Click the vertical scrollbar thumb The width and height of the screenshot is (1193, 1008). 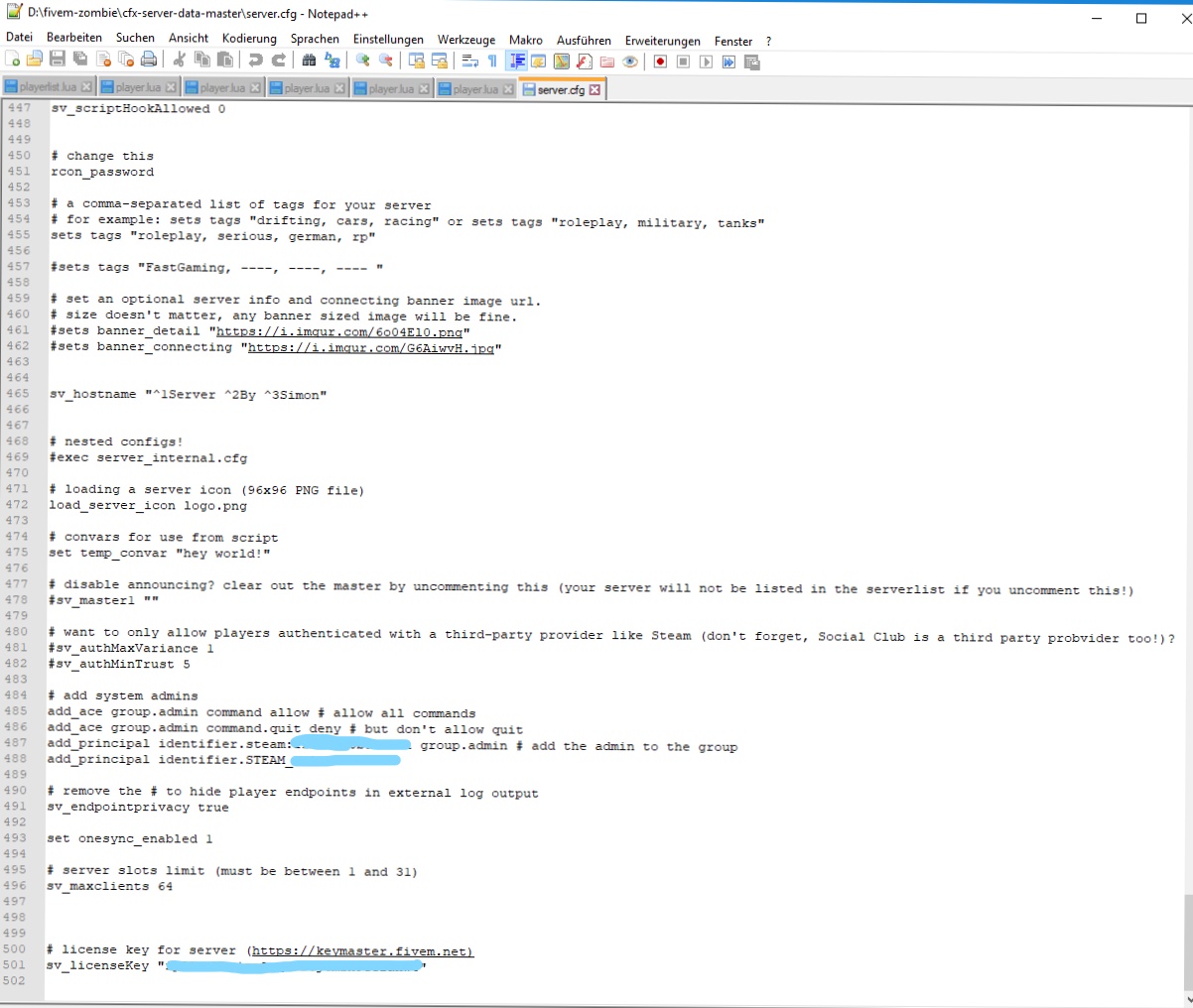1188,941
